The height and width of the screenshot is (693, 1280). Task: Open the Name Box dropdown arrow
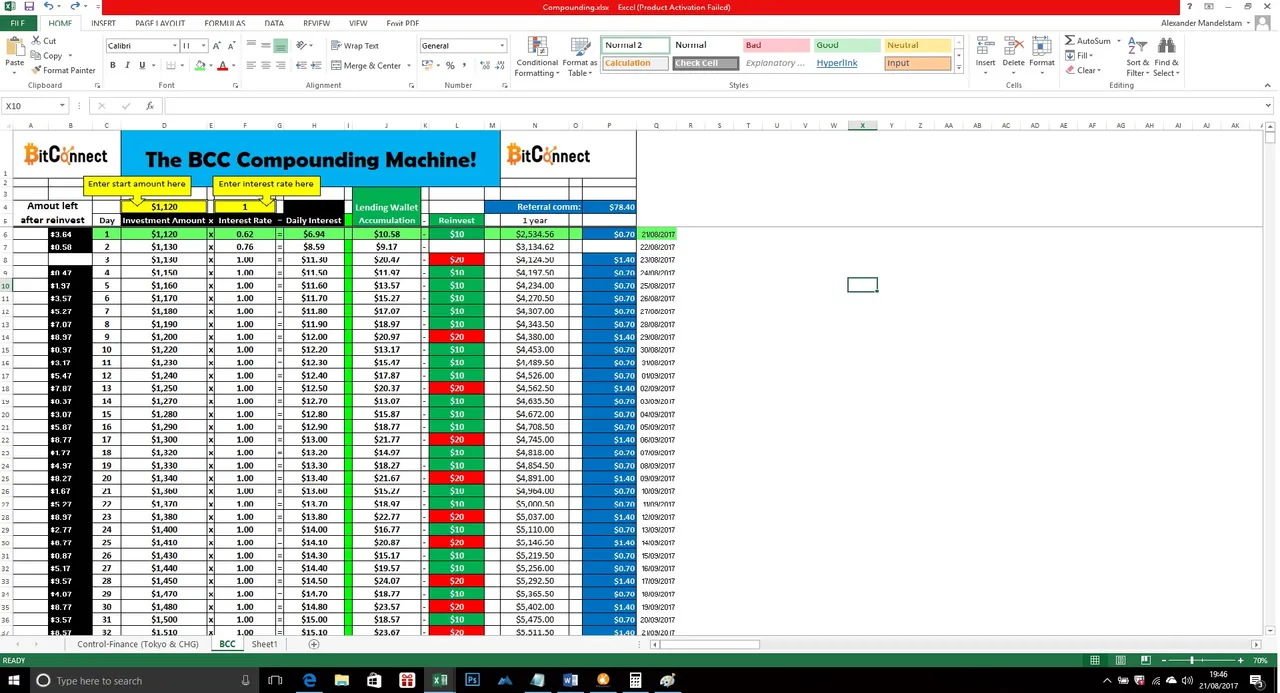tap(62, 106)
